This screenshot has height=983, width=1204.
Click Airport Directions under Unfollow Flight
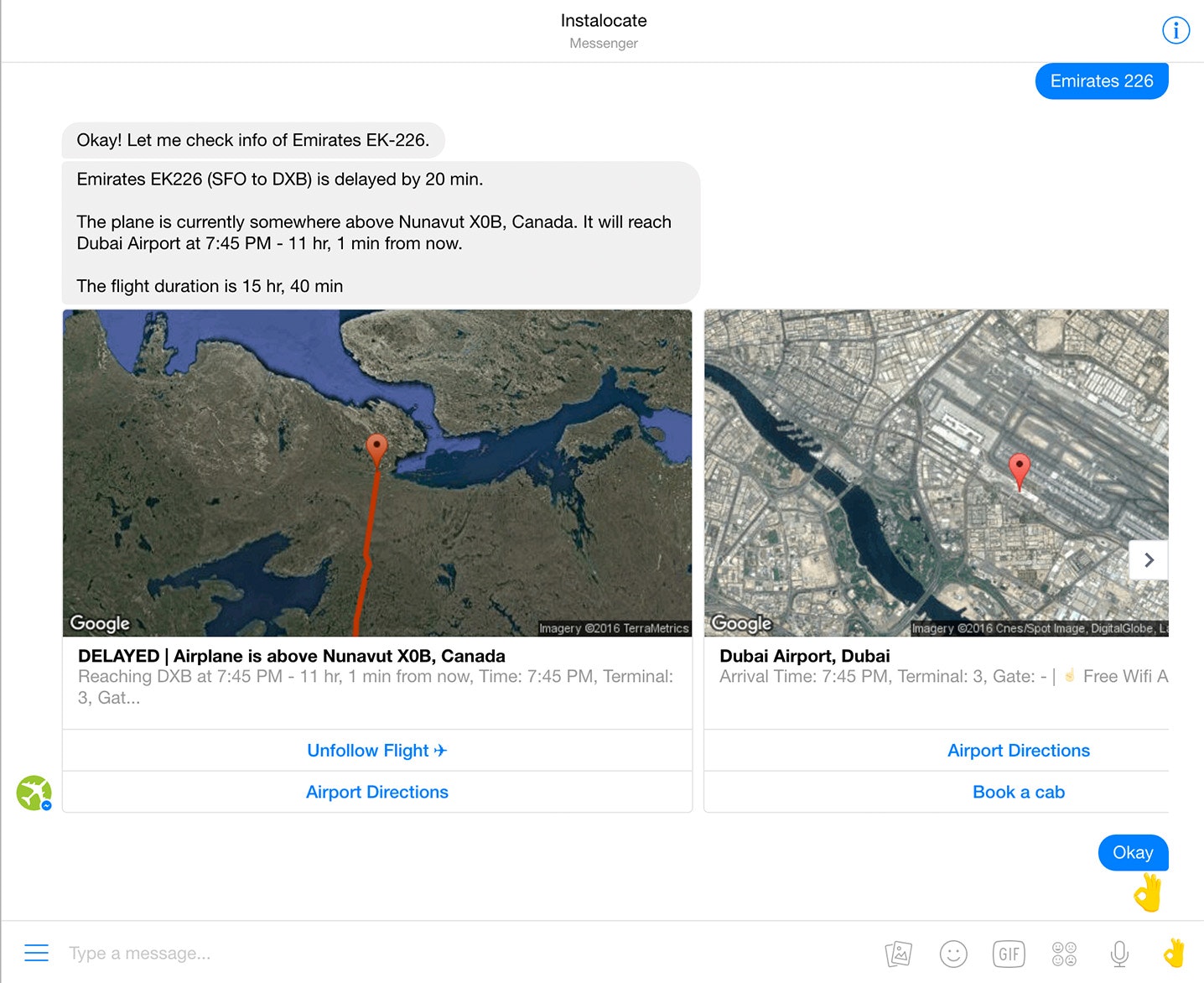tap(377, 792)
